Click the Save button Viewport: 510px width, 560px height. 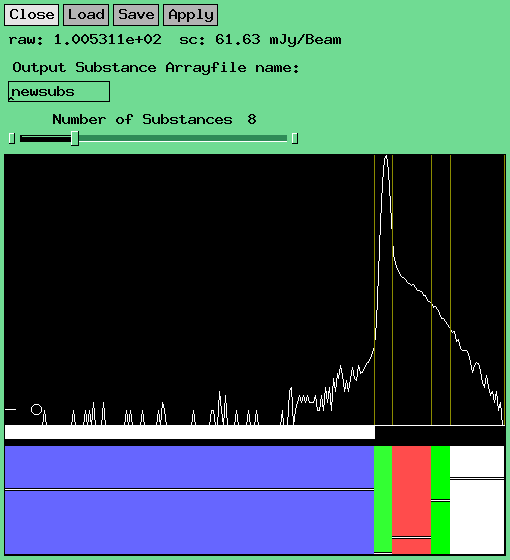(x=136, y=15)
